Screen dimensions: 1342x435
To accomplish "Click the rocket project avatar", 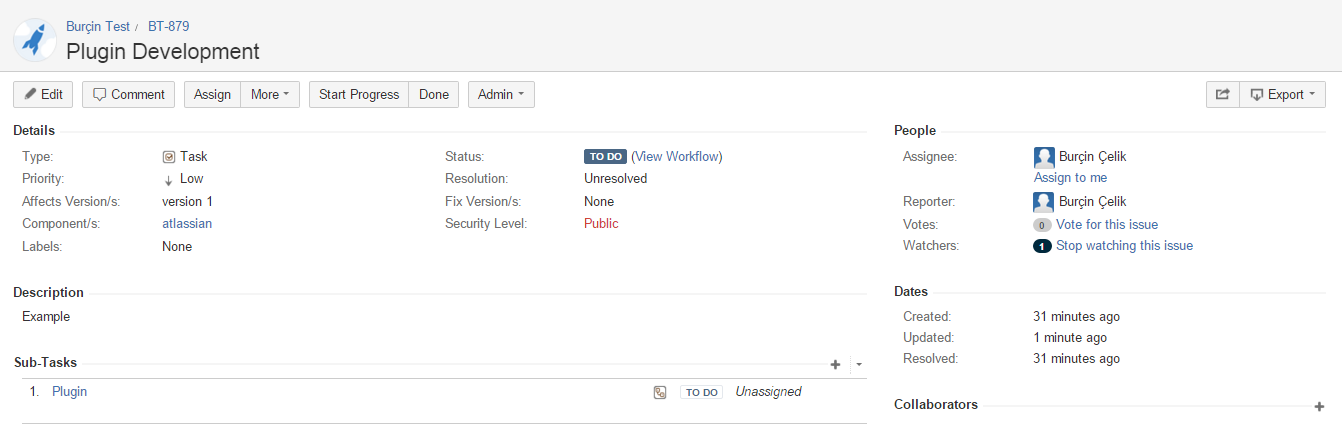I will point(35,38).
